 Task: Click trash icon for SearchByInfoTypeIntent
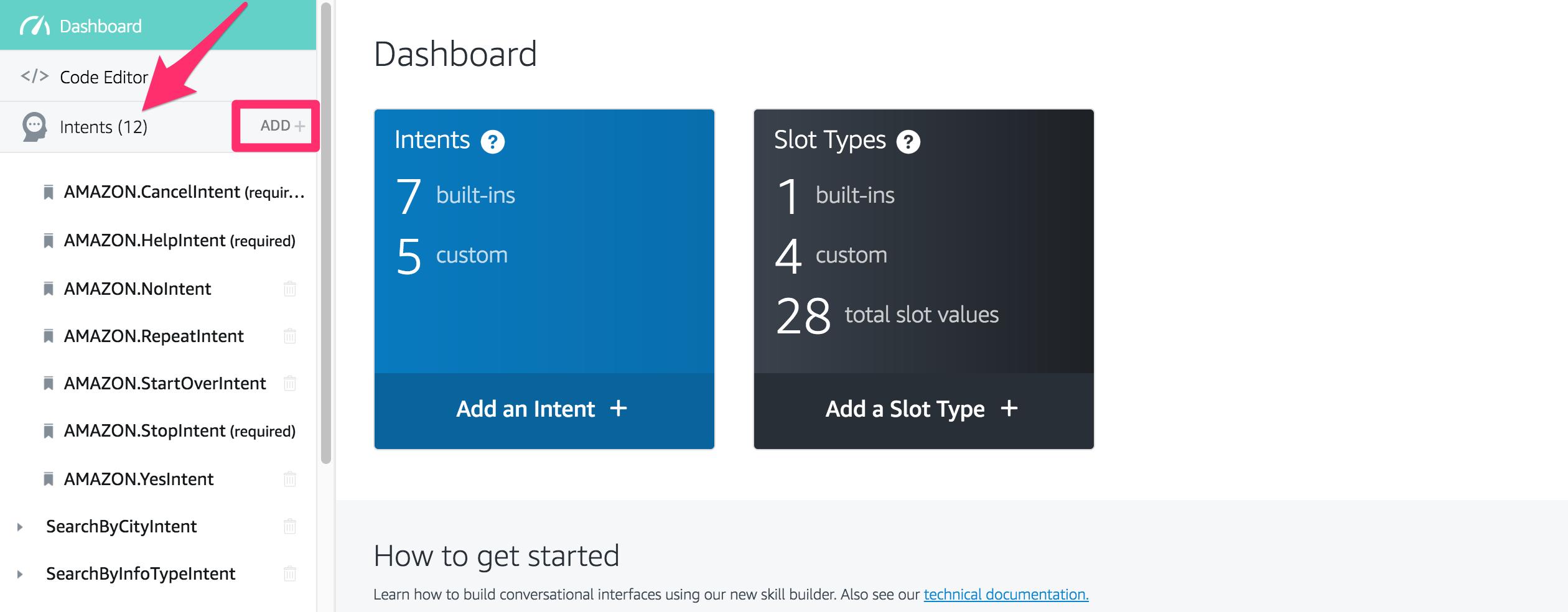click(x=290, y=573)
